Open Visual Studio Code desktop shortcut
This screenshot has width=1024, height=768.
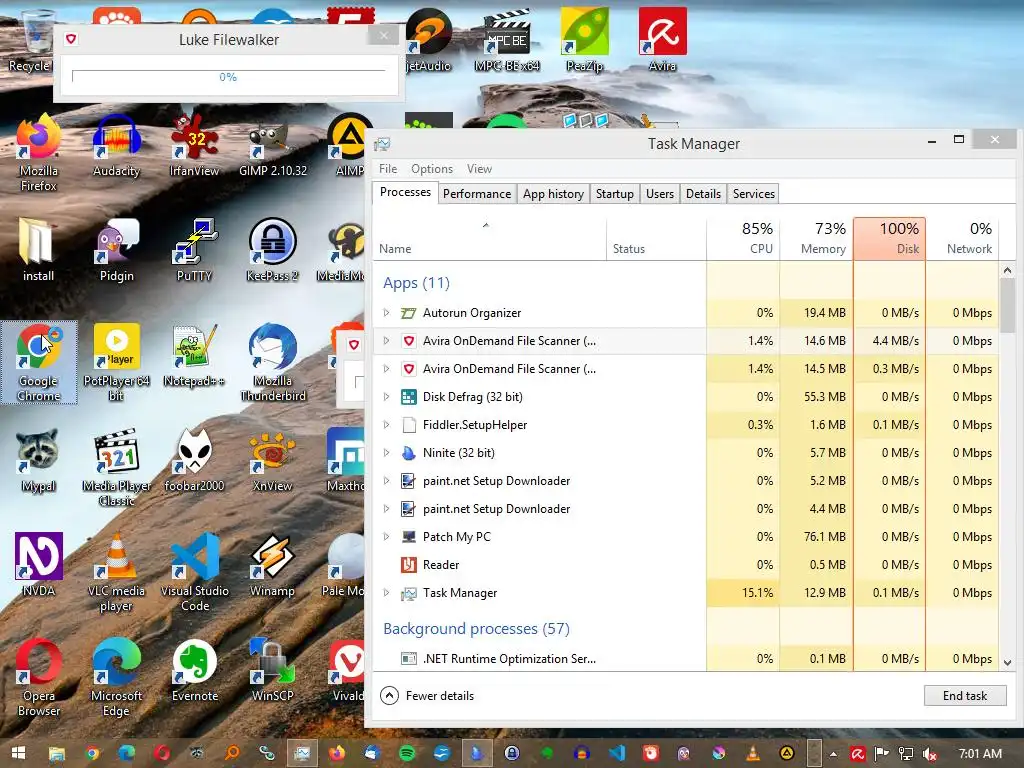194,573
